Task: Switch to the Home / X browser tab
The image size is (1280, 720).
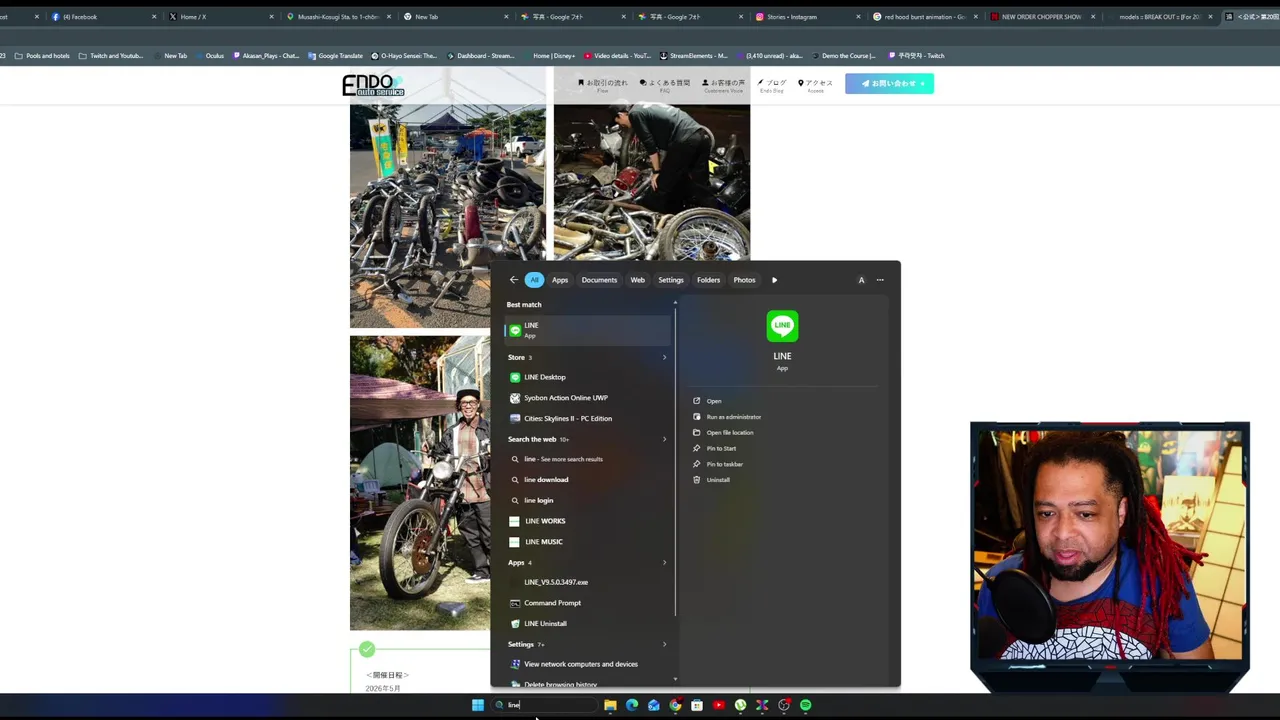Action: pos(218,17)
